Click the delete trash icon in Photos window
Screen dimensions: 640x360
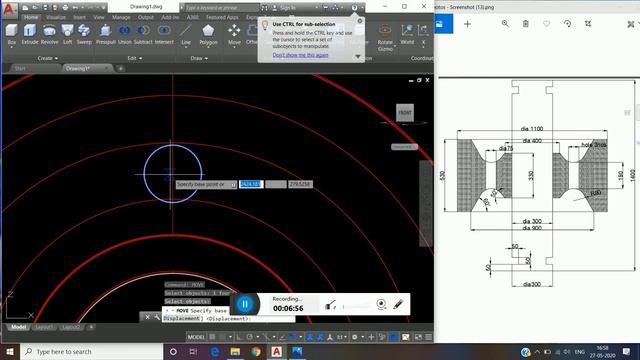(x=526, y=24)
